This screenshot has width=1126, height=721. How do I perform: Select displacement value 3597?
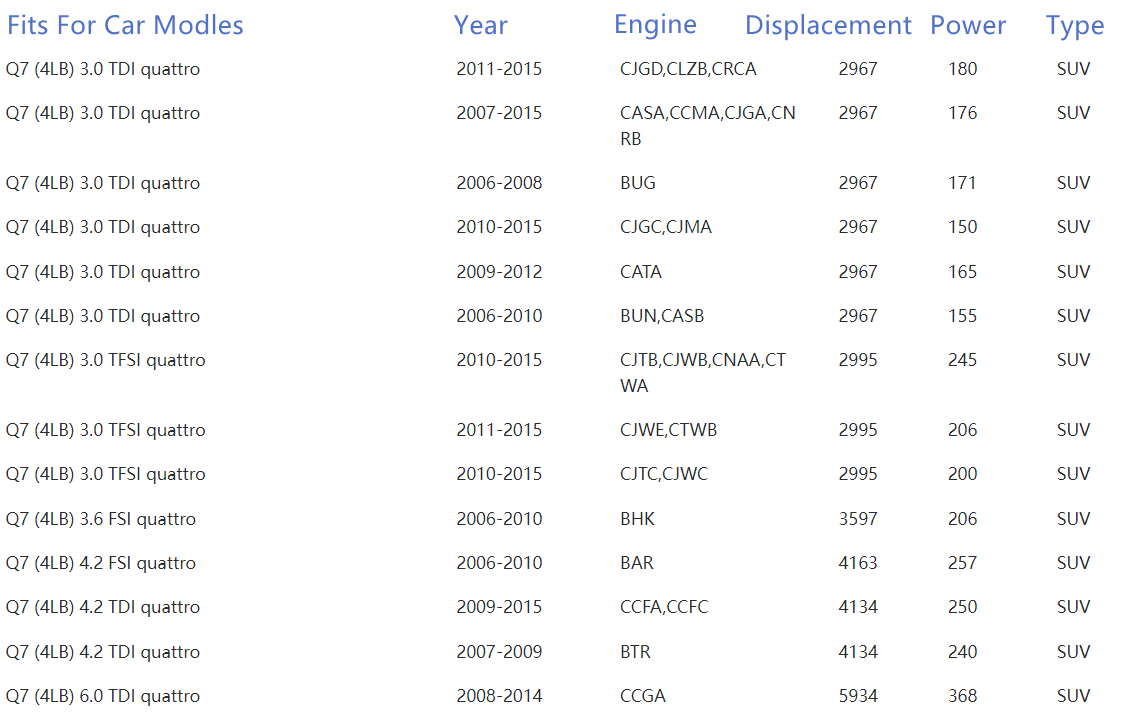tap(858, 519)
